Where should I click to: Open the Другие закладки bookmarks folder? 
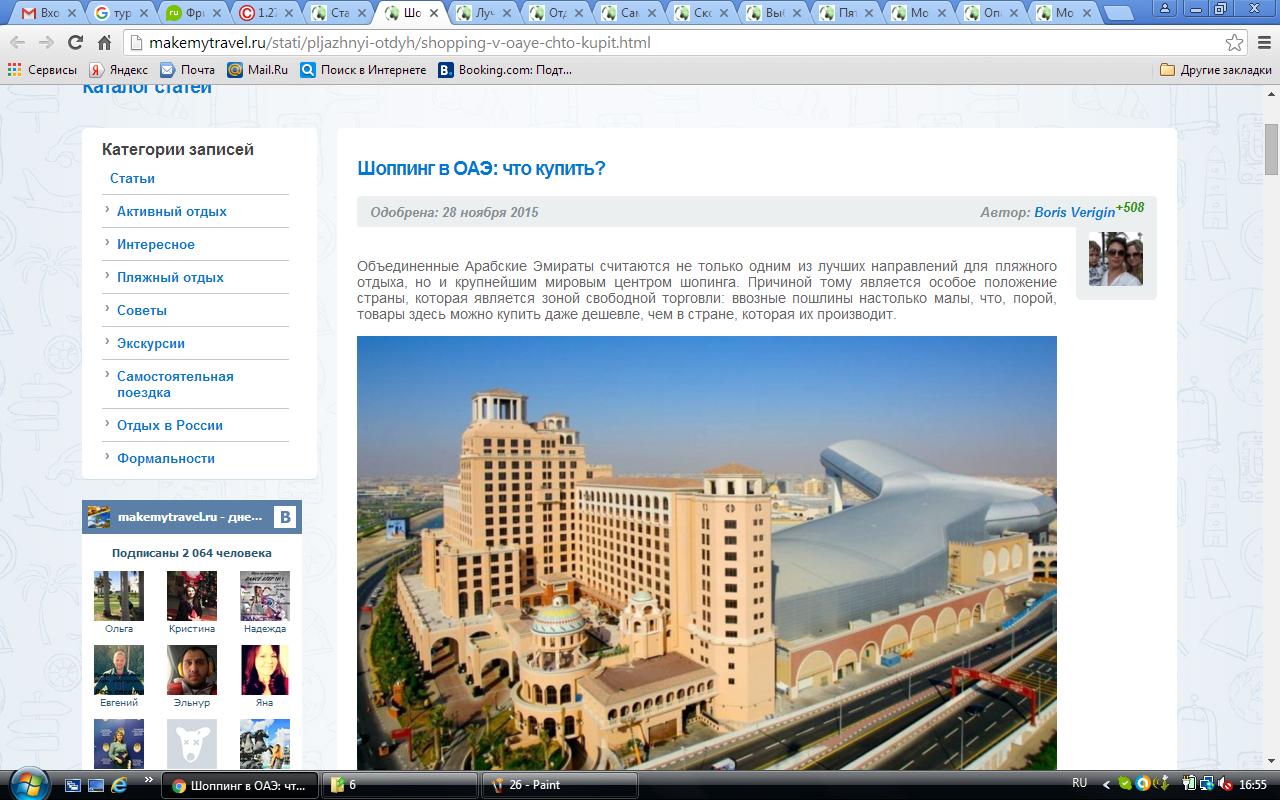click(x=1215, y=70)
